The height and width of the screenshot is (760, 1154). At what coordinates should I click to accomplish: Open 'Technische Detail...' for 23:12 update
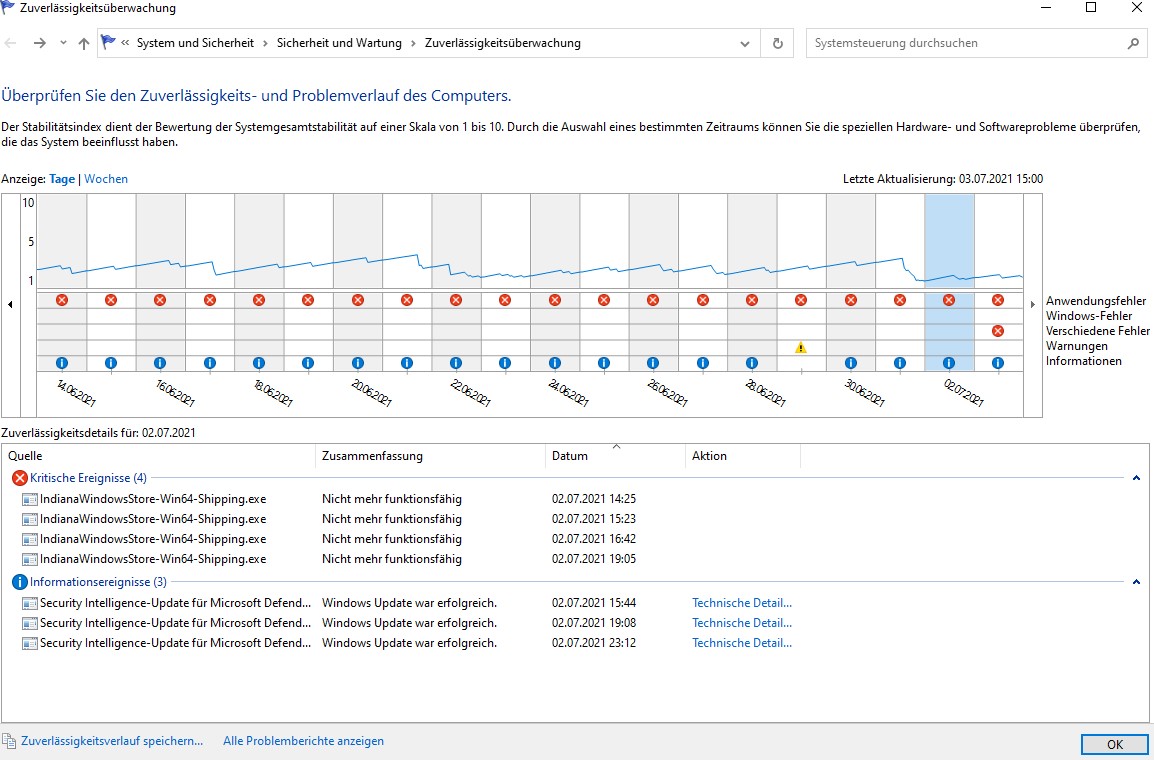click(x=742, y=643)
